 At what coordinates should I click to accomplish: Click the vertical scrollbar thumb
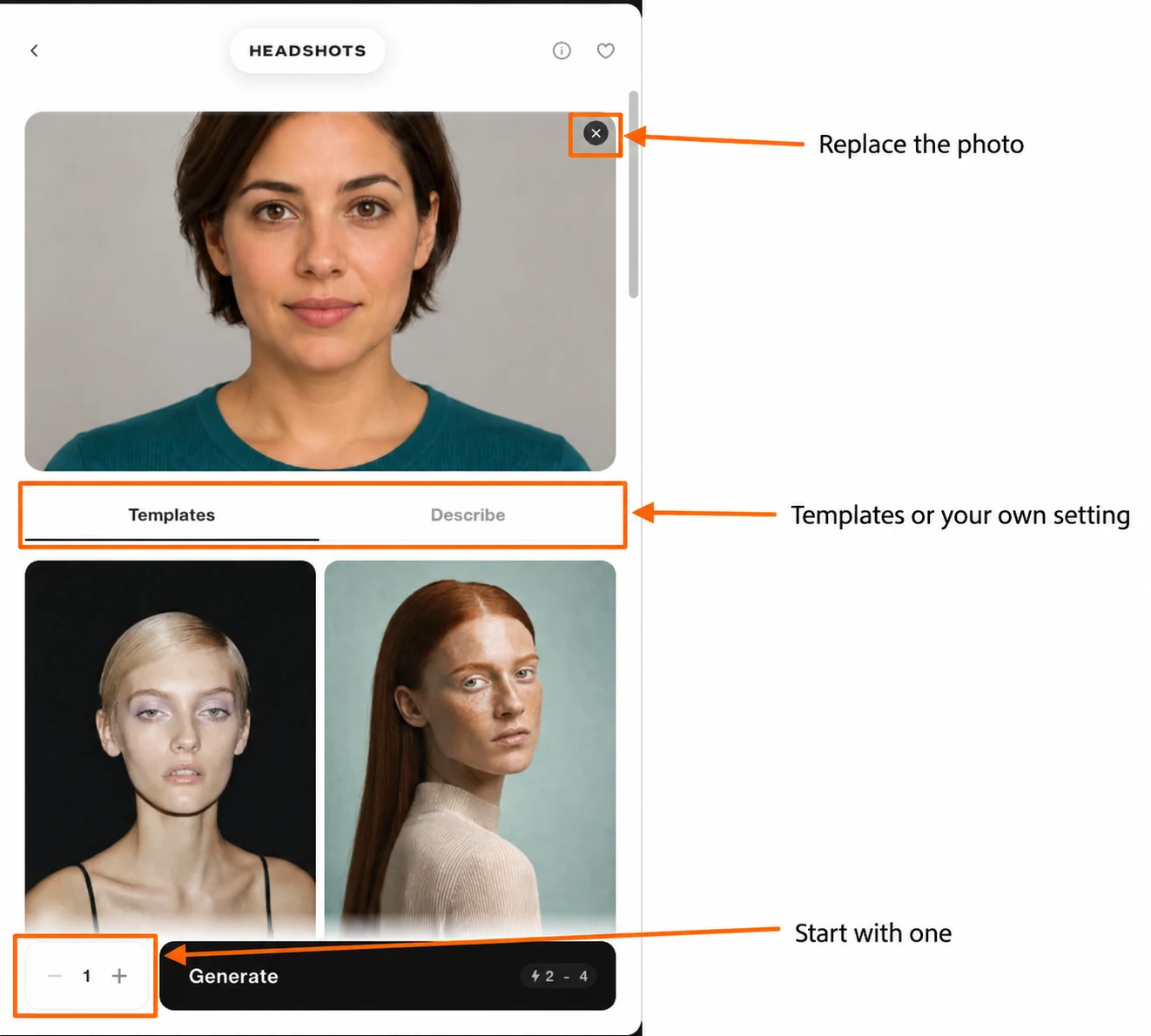coord(633,194)
